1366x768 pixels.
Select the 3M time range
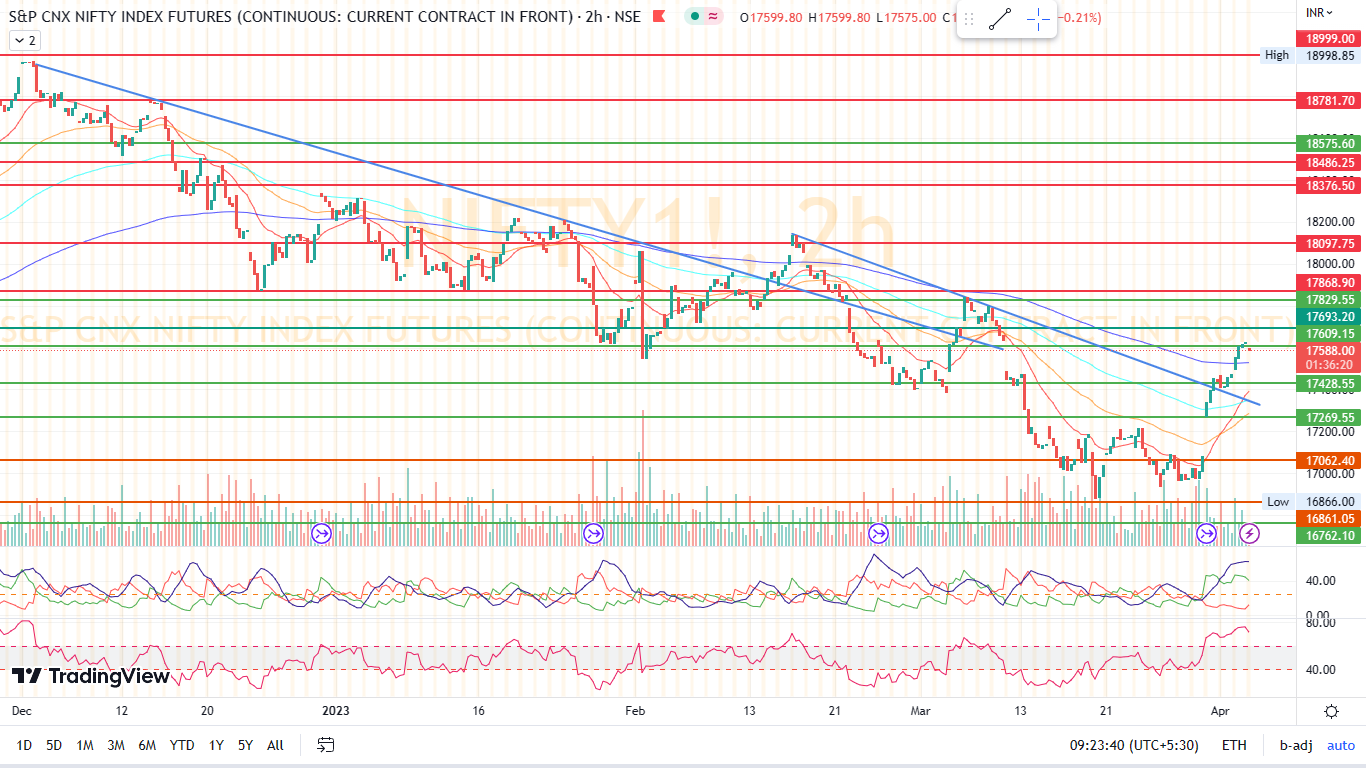click(116, 745)
